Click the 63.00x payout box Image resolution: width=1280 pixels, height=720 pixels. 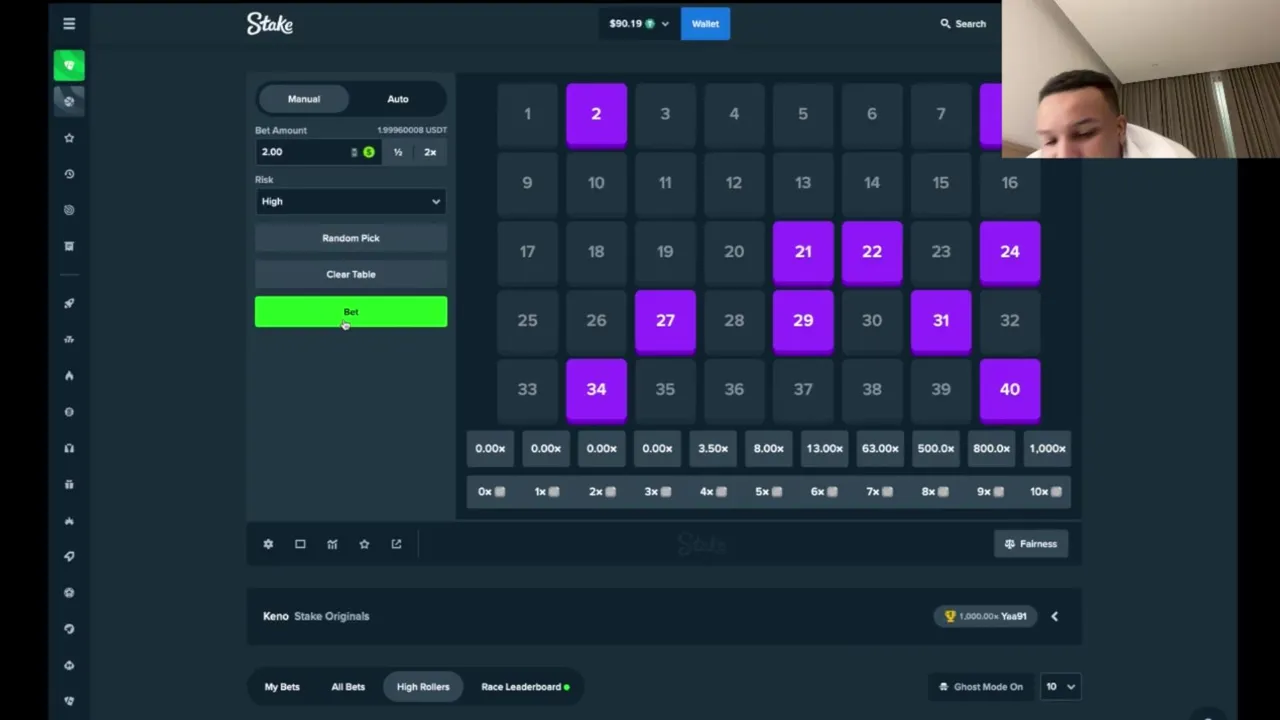(x=880, y=449)
